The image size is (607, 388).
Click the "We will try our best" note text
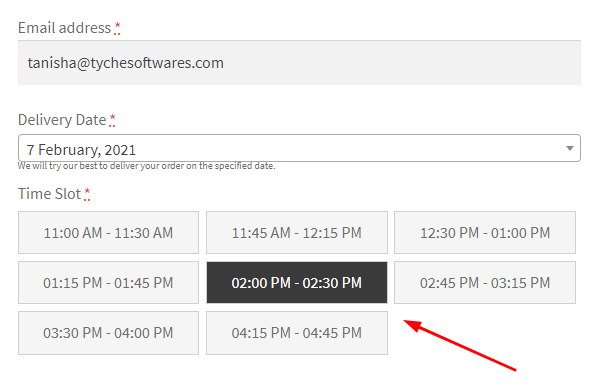(x=146, y=166)
